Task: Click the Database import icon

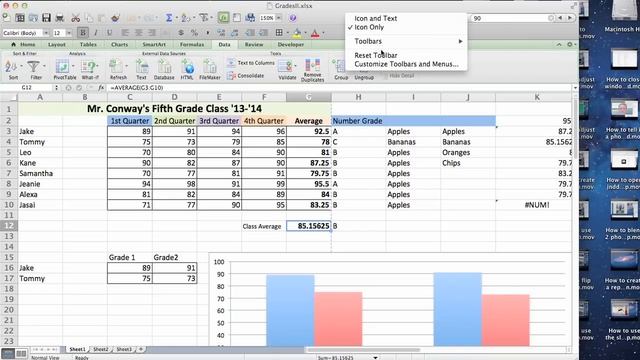Action: (x=164, y=67)
